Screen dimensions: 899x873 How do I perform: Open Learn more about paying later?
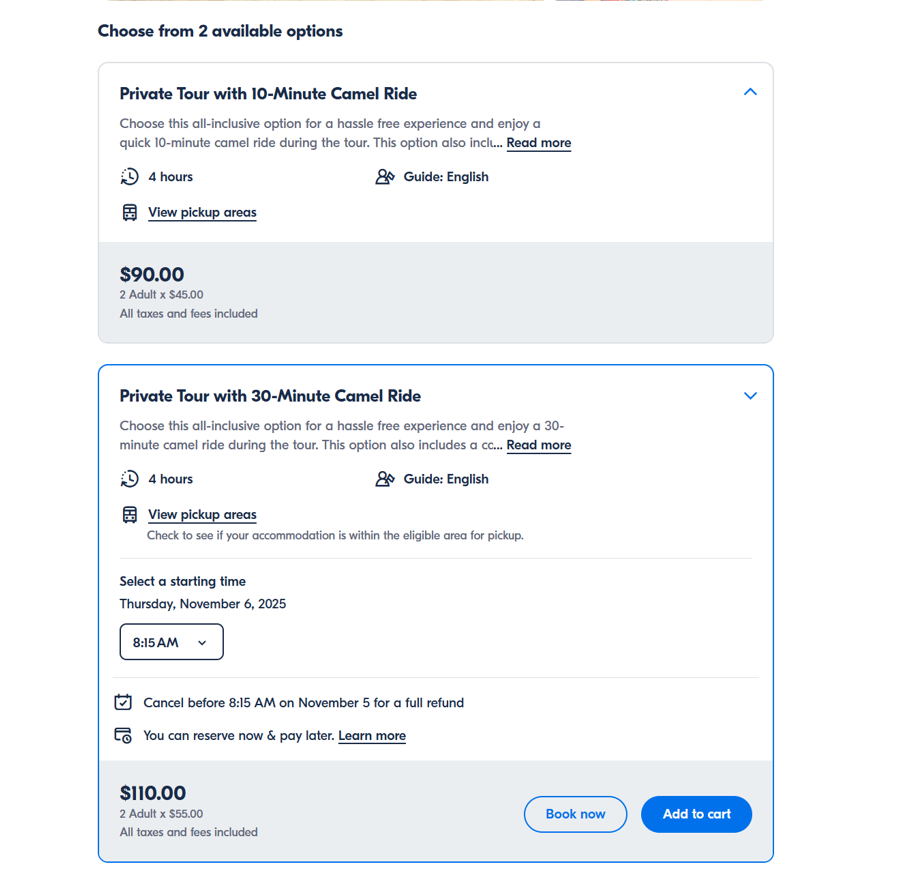click(x=372, y=736)
